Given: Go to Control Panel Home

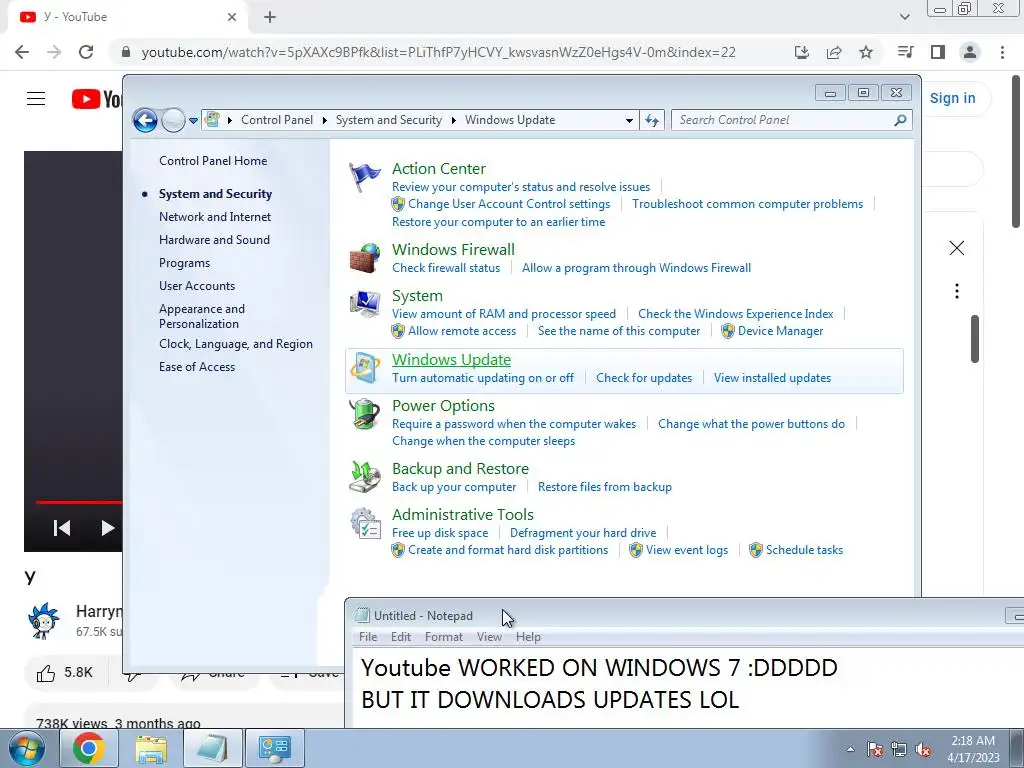Looking at the screenshot, I should pos(213,161).
